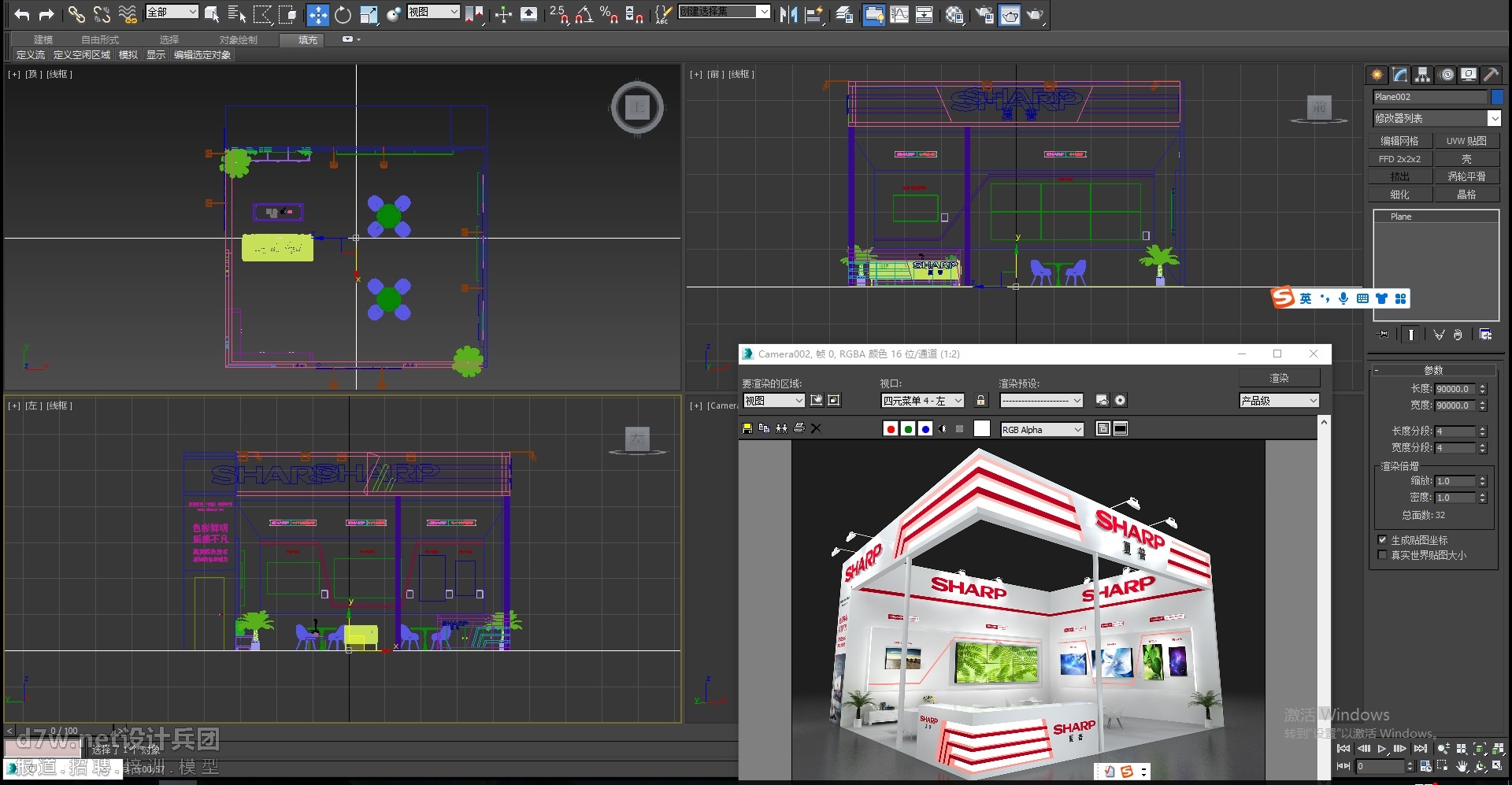Switch to the 建模 ribbon tab
This screenshot has width=1512, height=785.
tap(43, 39)
